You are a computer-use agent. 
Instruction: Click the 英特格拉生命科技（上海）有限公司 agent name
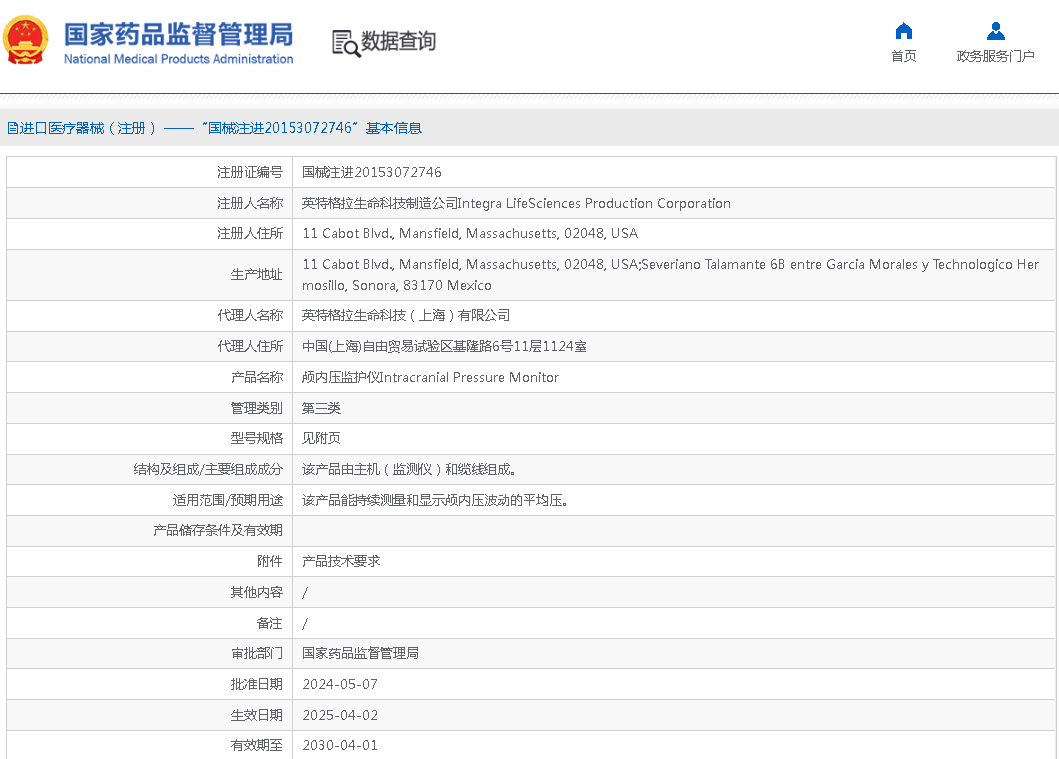[x=406, y=315]
